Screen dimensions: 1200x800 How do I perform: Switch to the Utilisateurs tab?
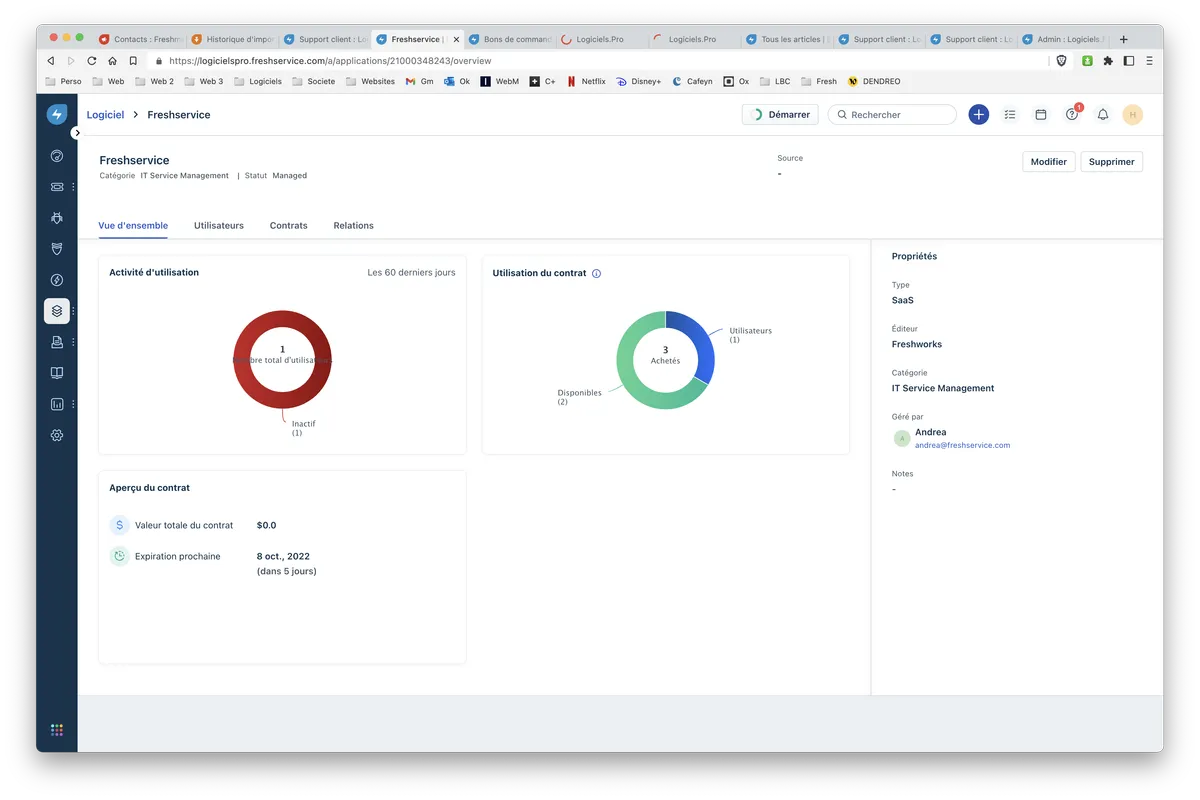point(219,226)
